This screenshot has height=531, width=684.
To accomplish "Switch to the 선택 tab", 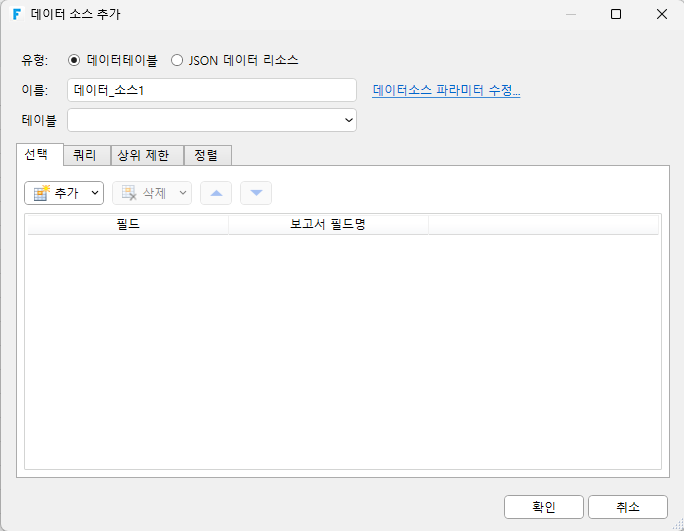I will point(40,154).
